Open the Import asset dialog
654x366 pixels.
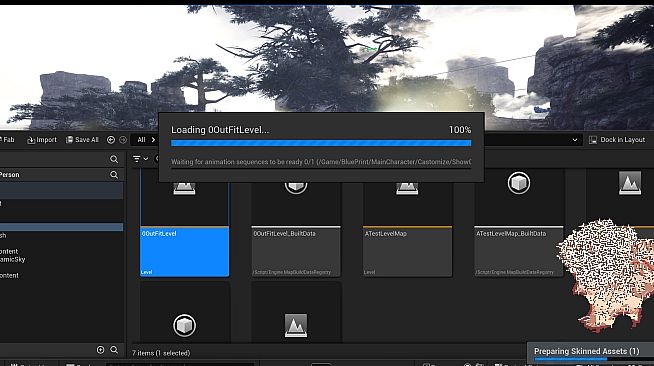click(x=42, y=140)
